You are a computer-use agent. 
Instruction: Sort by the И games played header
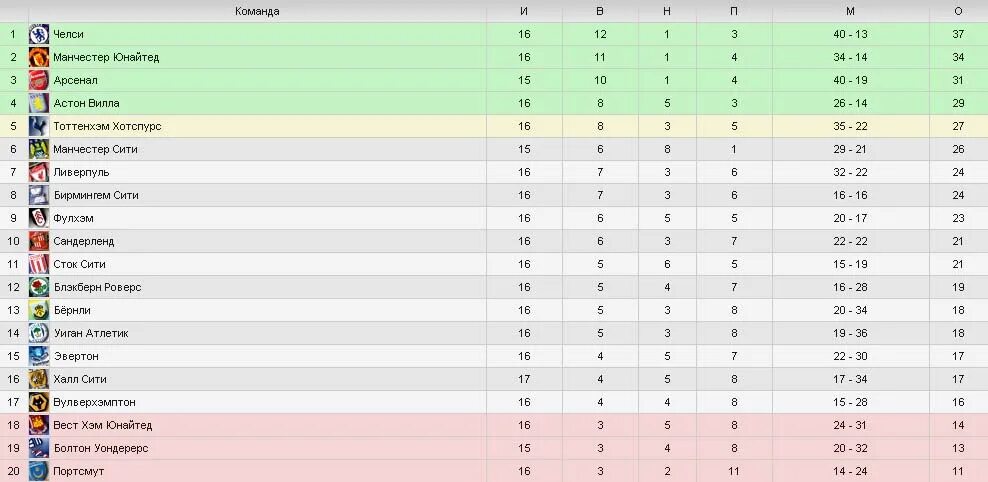click(524, 11)
